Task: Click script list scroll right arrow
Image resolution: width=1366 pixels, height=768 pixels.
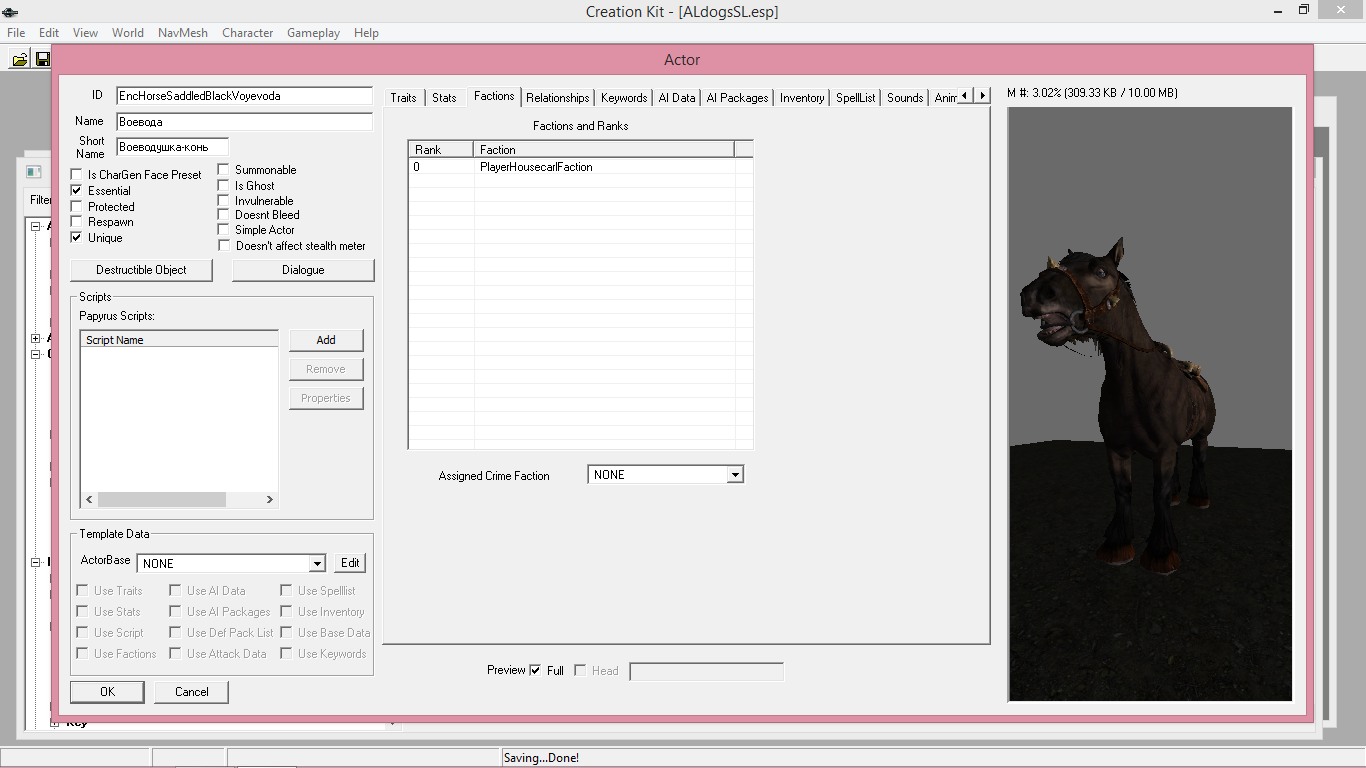Action: tap(269, 499)
